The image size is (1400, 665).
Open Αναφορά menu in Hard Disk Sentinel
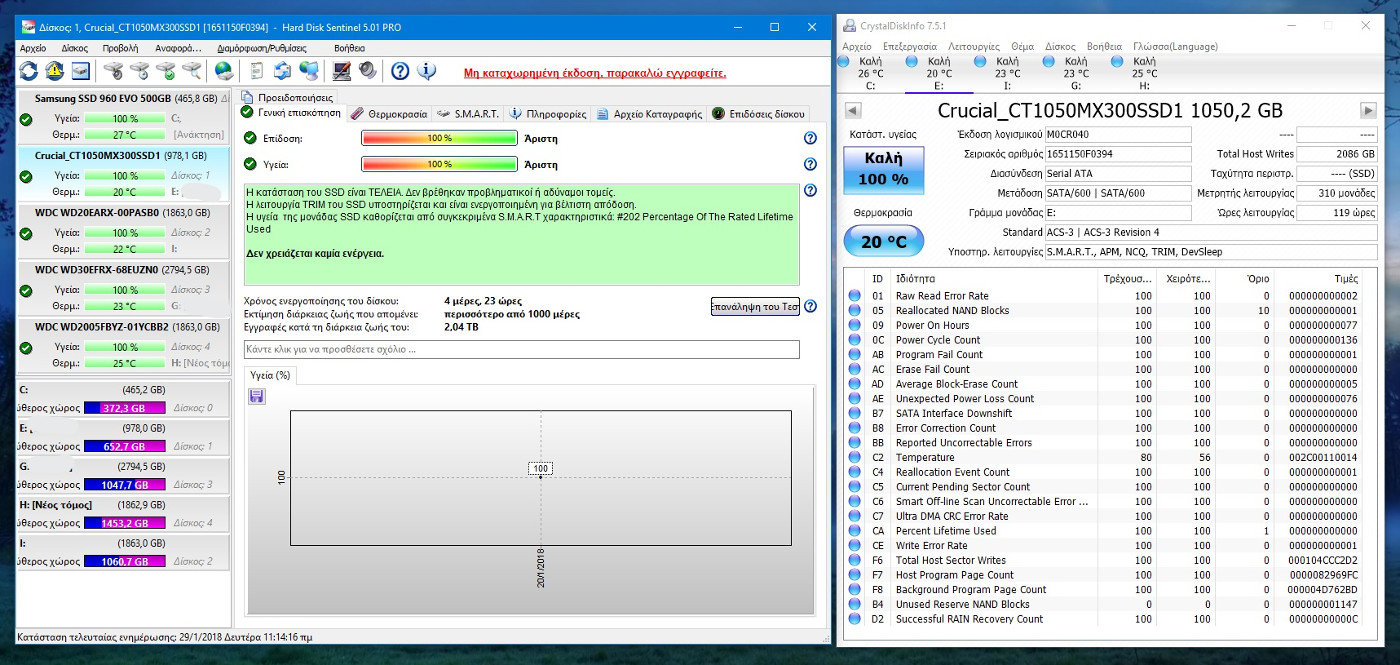pyautogui.click(x=179, y=47)
